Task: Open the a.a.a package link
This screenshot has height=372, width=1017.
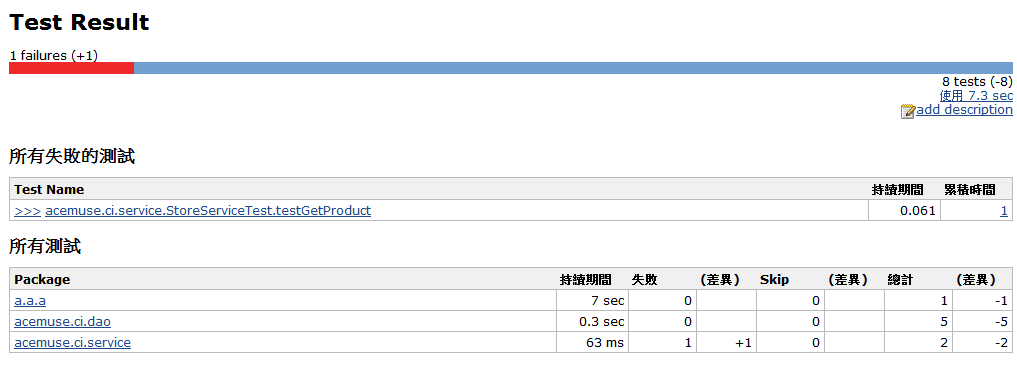Action: (30, 301)
